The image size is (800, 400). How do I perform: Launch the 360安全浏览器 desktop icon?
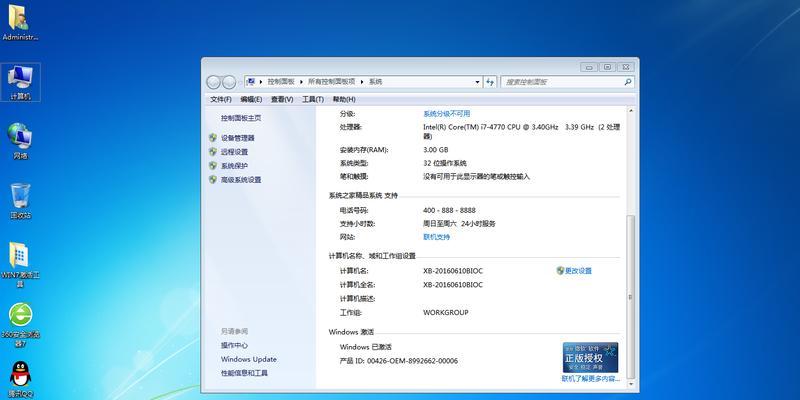point(20,325)
